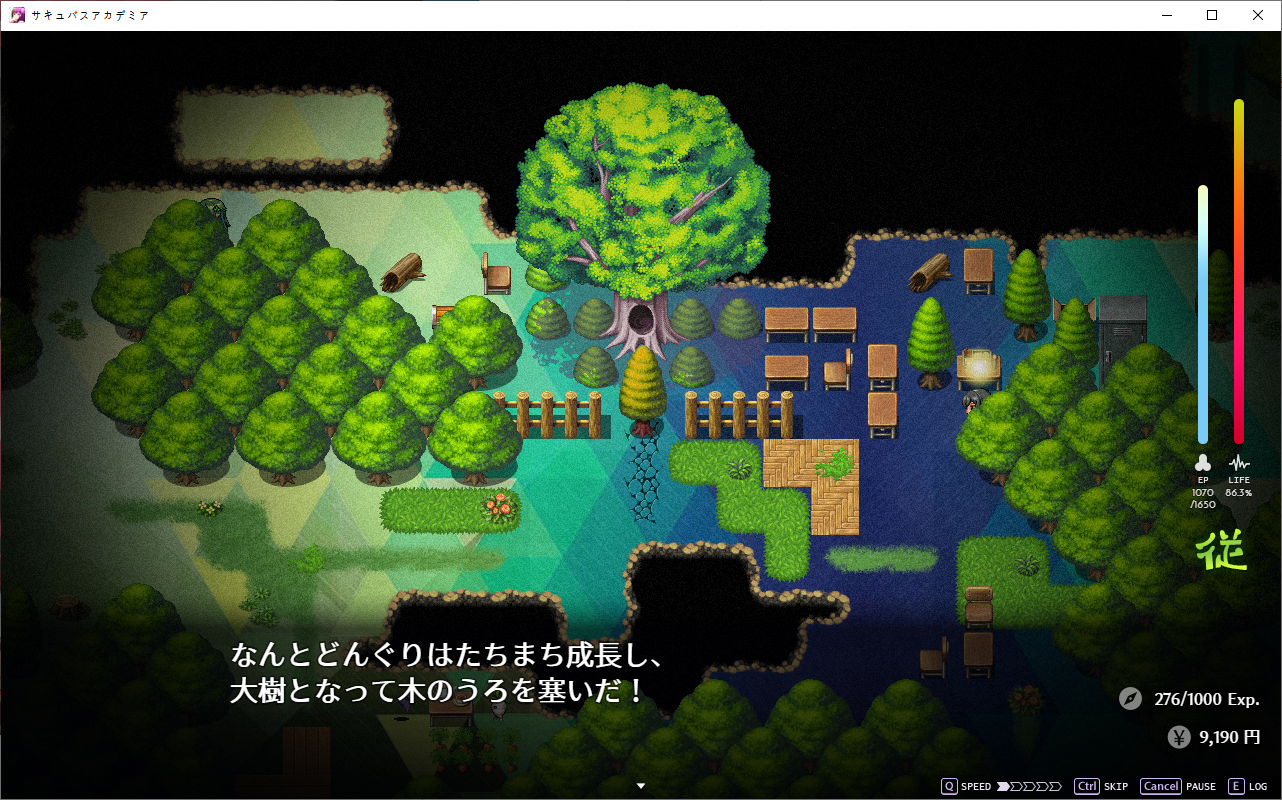The height and width of the screenshot is (800, 1282).
Task: Click the SKIP label text
Action: [1116, 787]
